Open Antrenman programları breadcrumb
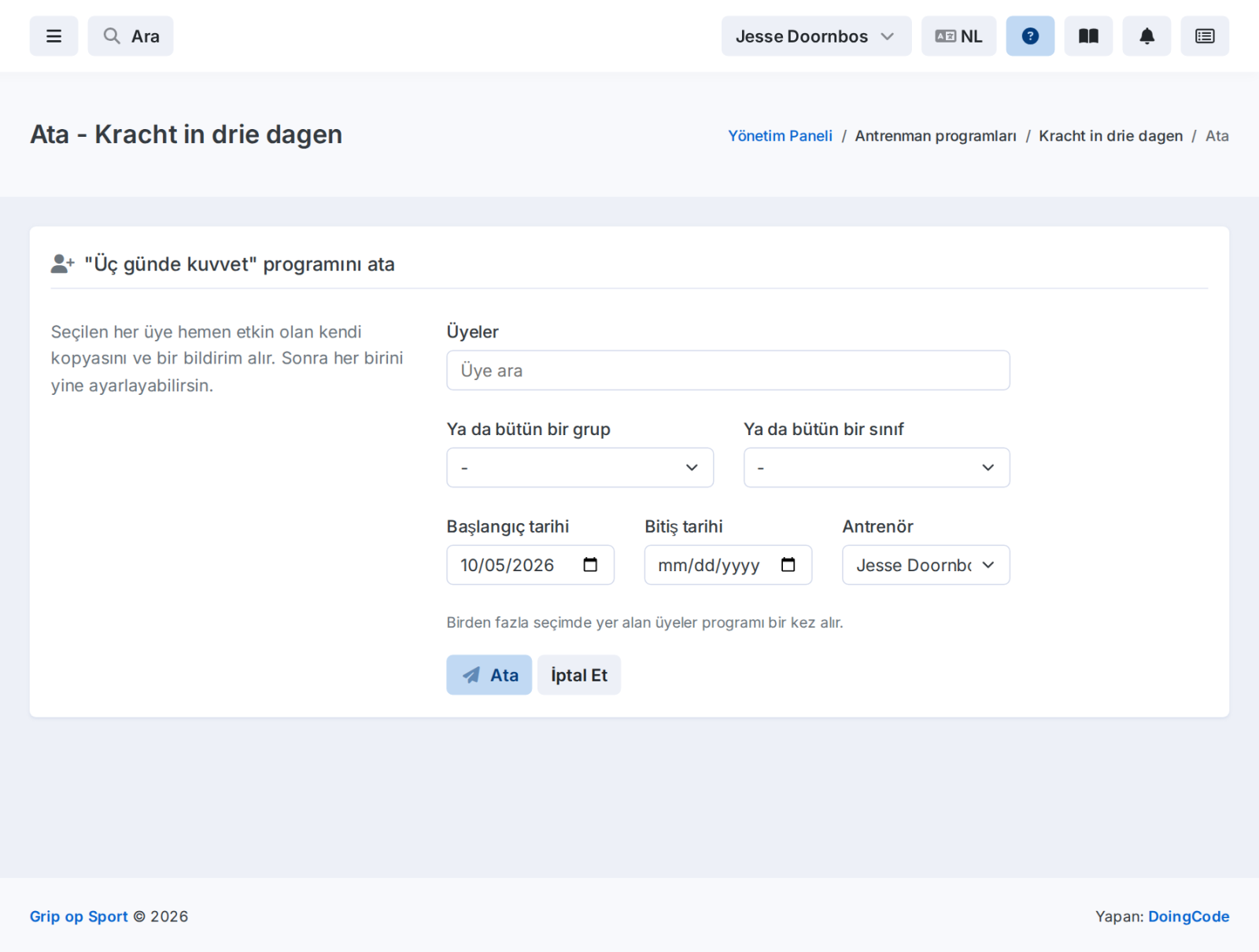 click(x=936, y=136)
